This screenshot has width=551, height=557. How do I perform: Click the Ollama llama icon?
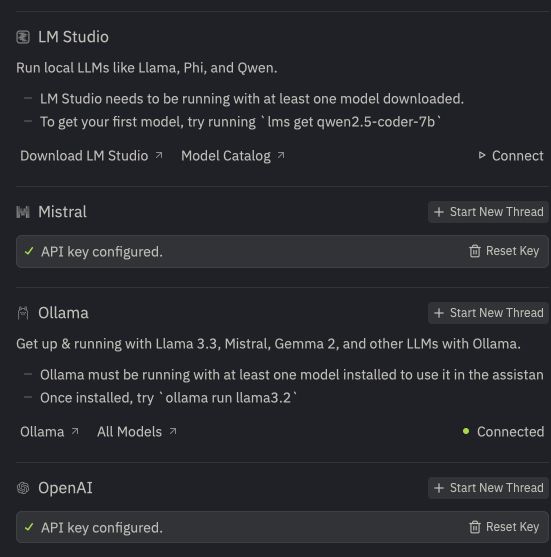(x=23, y=313)
